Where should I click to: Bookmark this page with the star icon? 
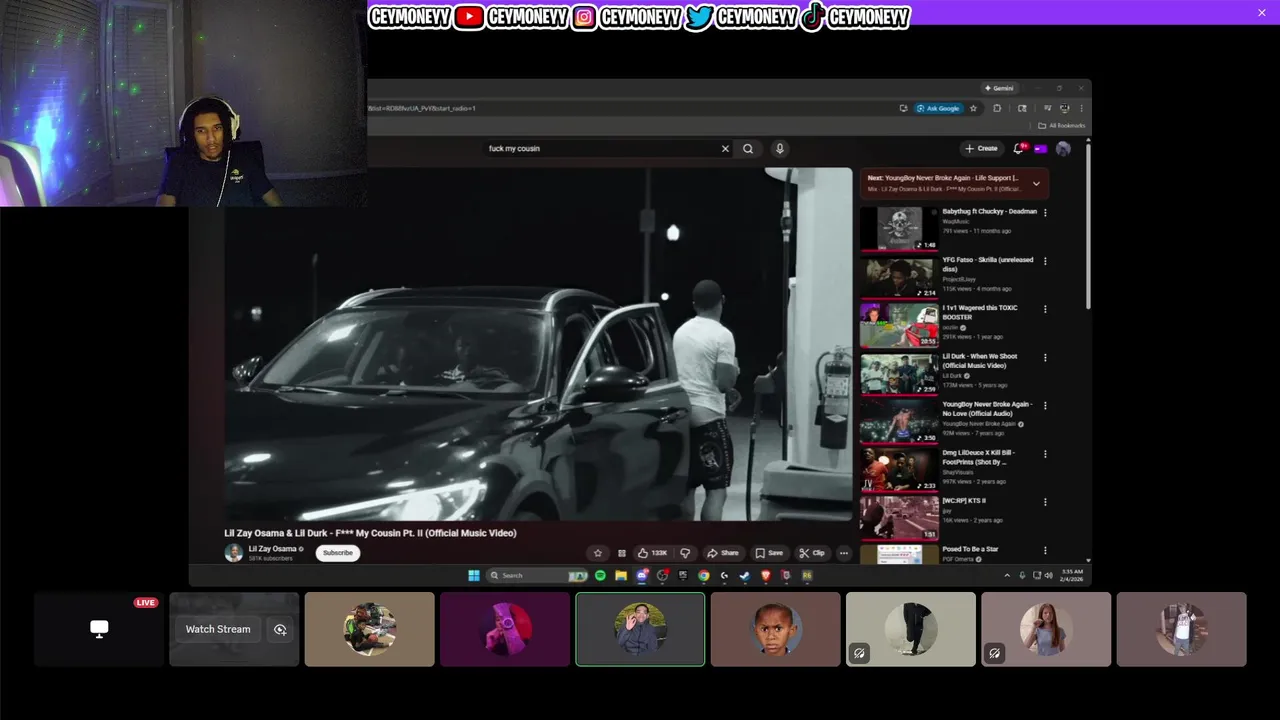point(973,108)
